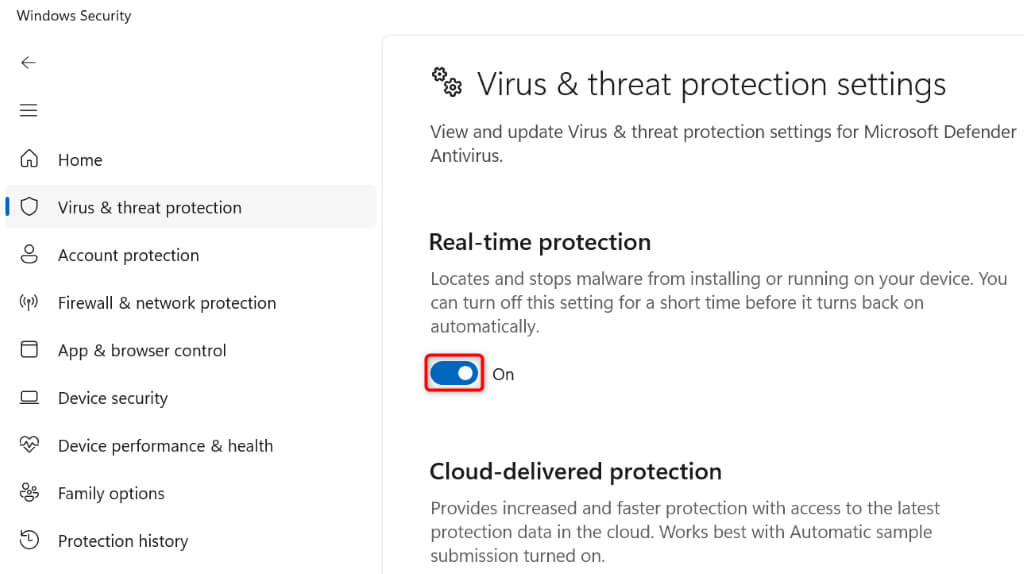This screenshot has height=574, width=1024.
Task: Turn off the Real-time protection toggle
Action: coord(454,374)
